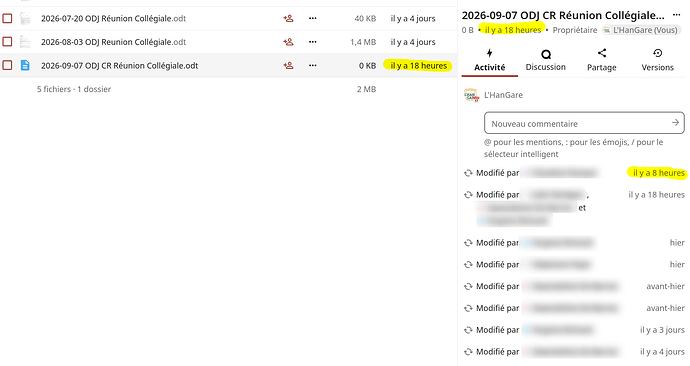Click the L'HanGare (Vous) owner chip

[641, 30]
